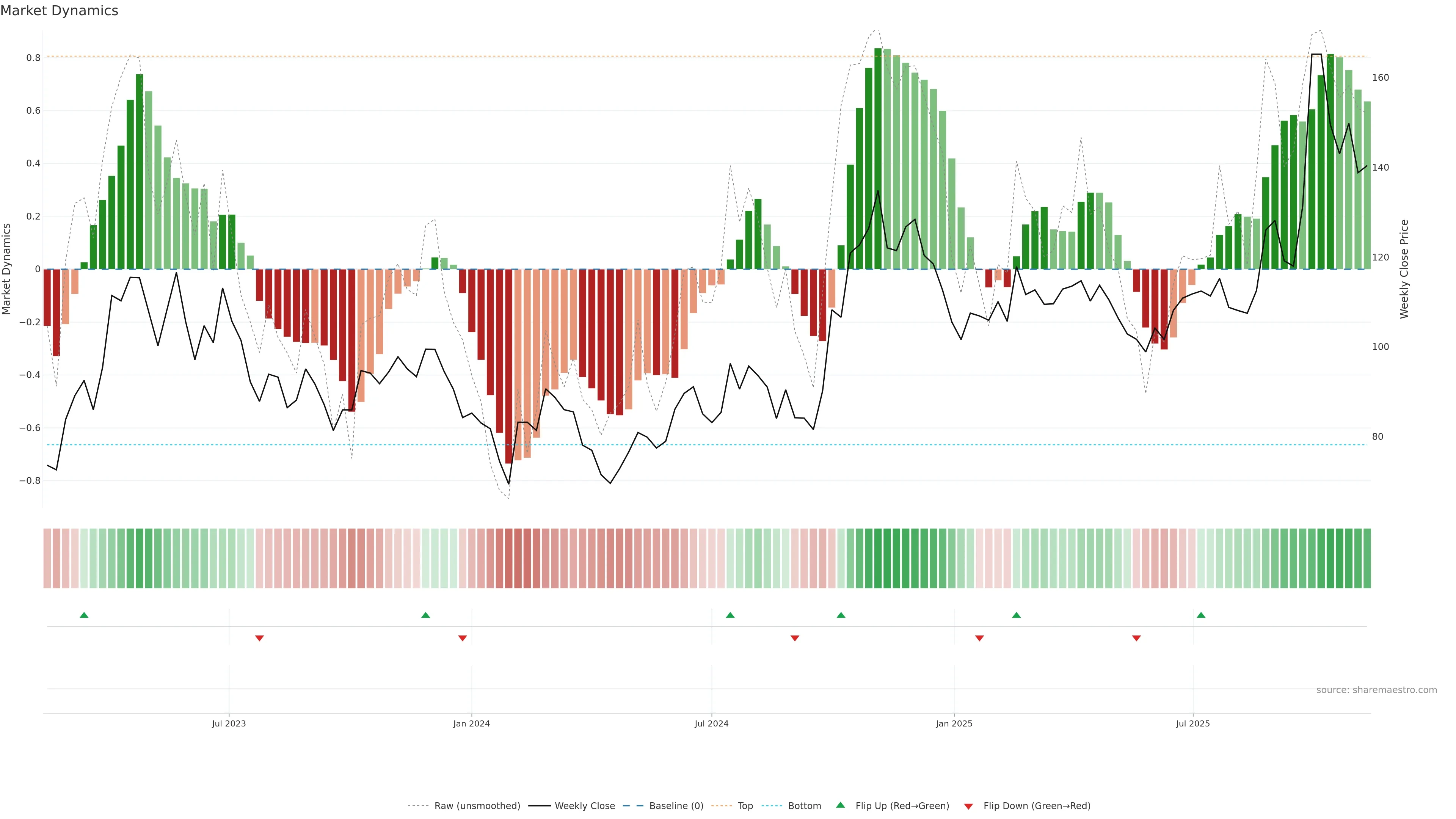Viewport: 1456px width, 819px height.
Task: Click the Flip Up green triangle legend icon
Action: (840, 805)
